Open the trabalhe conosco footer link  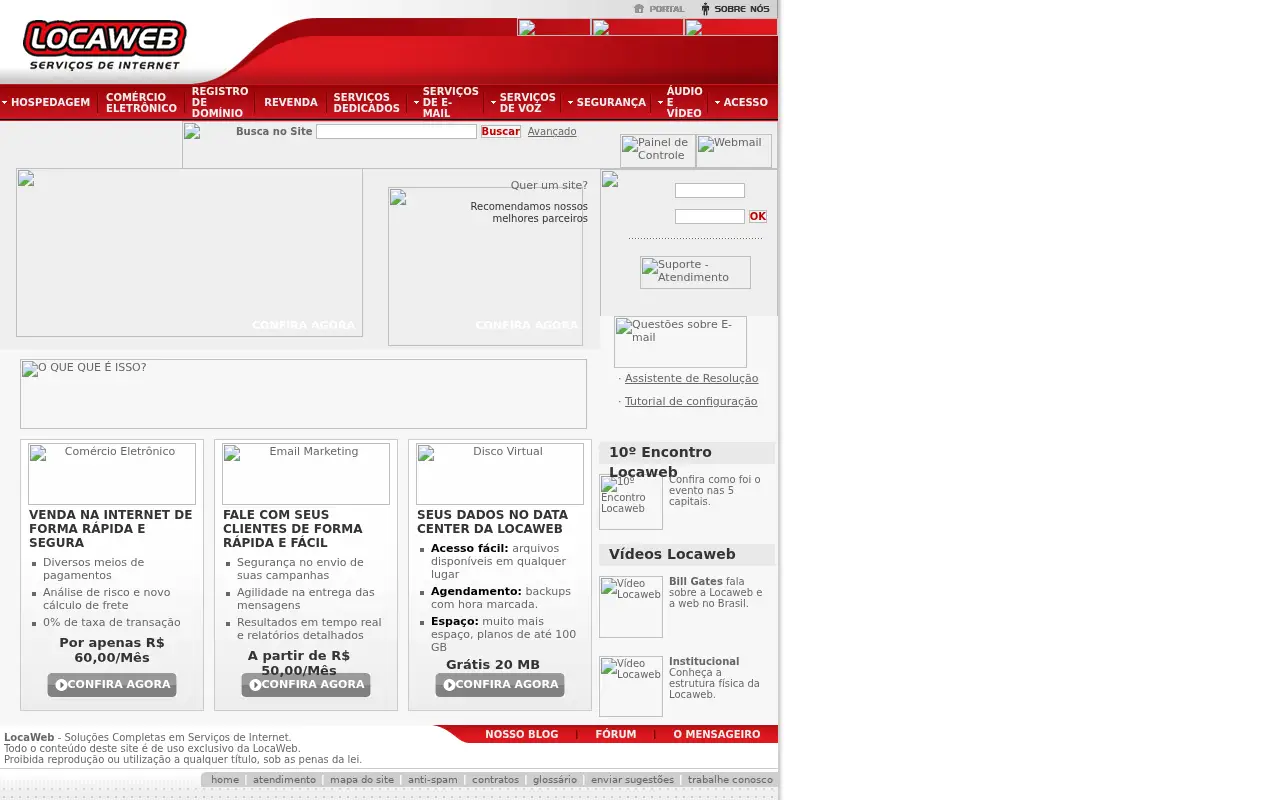(x=730, y=780)
